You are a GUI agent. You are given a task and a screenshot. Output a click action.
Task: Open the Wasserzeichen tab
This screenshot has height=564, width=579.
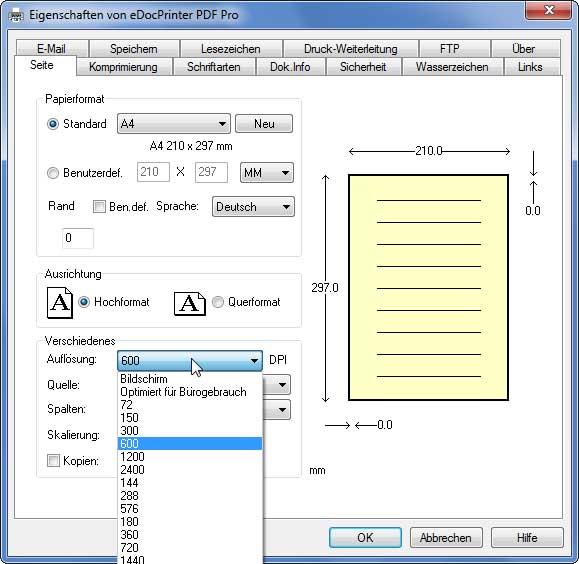coord(452,67)
